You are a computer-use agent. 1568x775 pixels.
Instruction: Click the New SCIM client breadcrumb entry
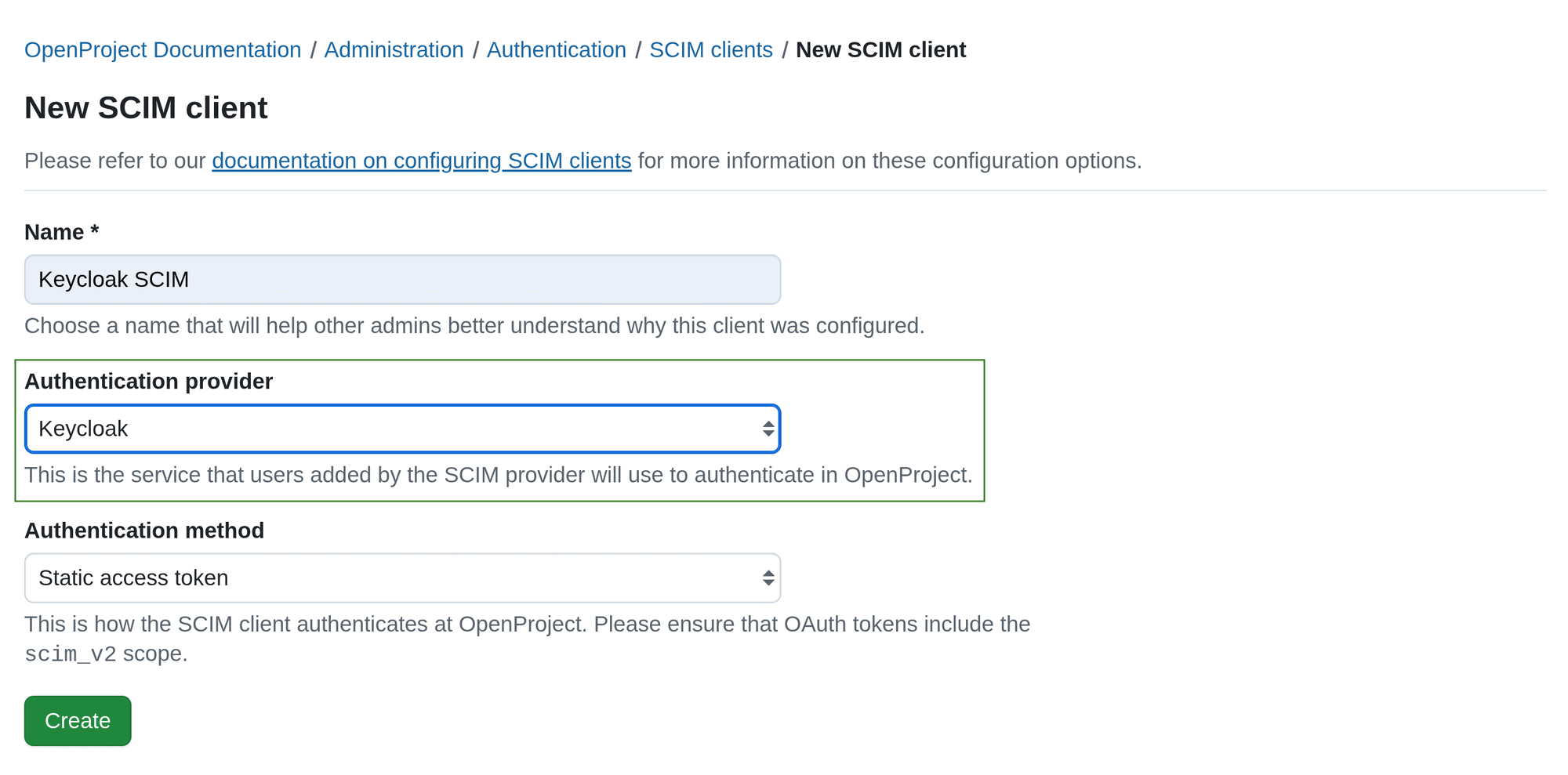pyautogui.click(x=880, y=49)
